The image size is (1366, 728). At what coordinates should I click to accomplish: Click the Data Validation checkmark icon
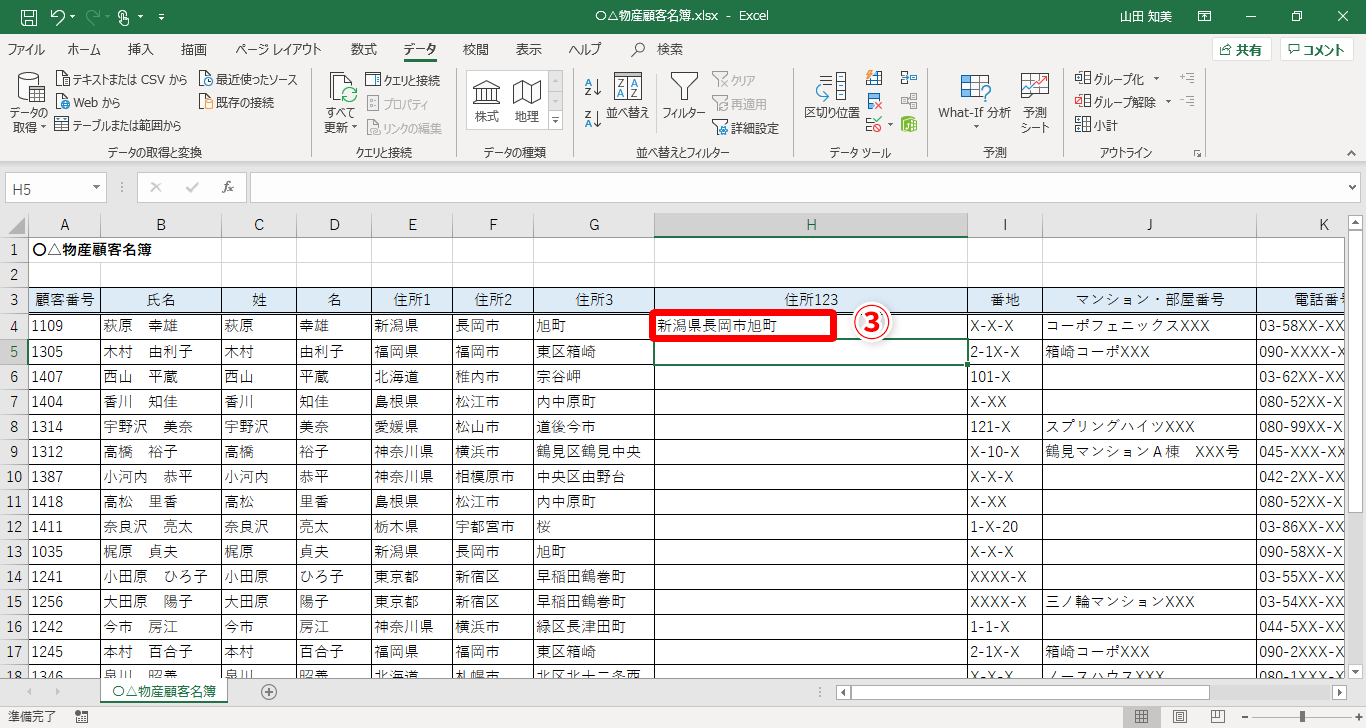coord(873,125)
